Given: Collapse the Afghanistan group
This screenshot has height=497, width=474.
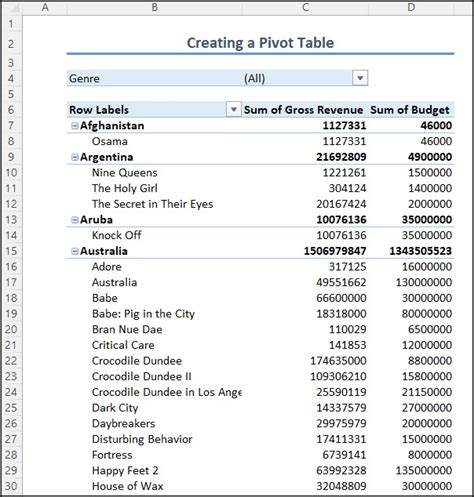Looking at the screenshot, I should pyautogui.click(x=75, y=126).
